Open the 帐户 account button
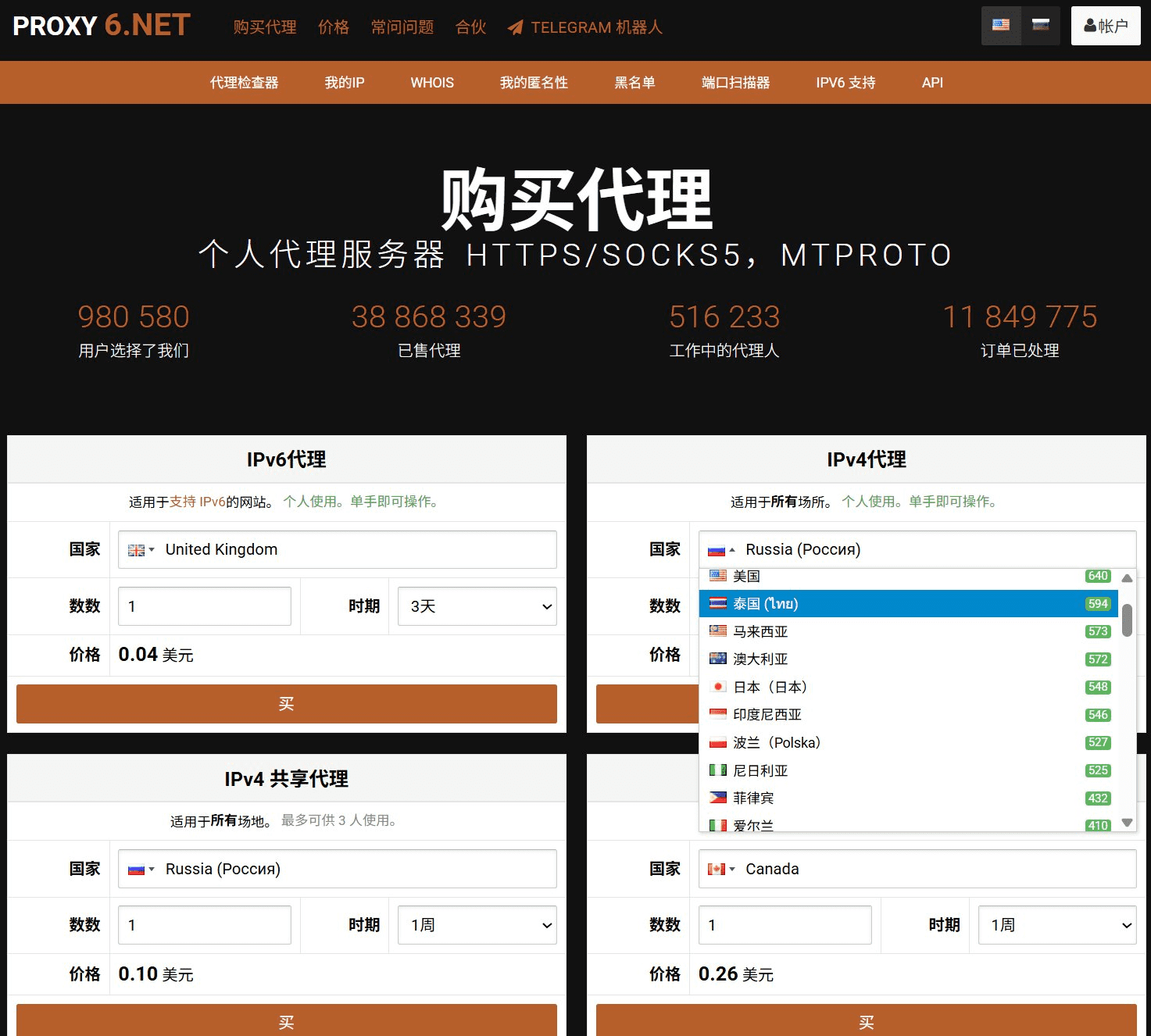Viewport: 1151px width, 1036px height. pyautogui.click(x=1106, y=26)
